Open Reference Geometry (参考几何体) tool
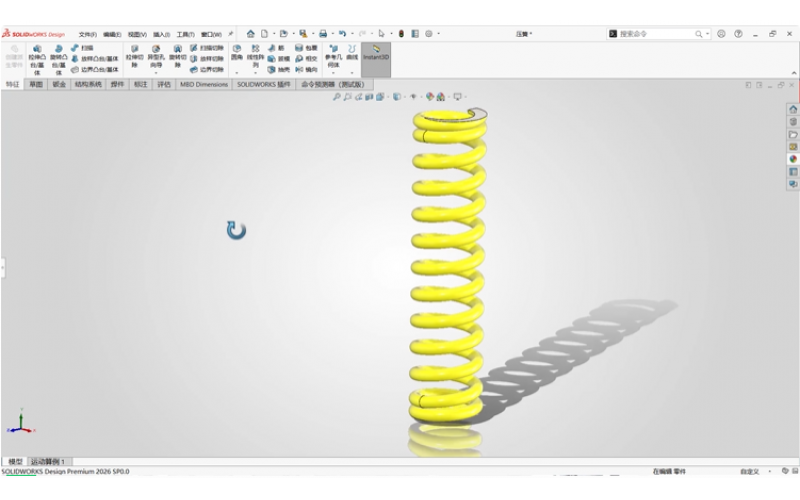800x500 pixels. point(333,56)
